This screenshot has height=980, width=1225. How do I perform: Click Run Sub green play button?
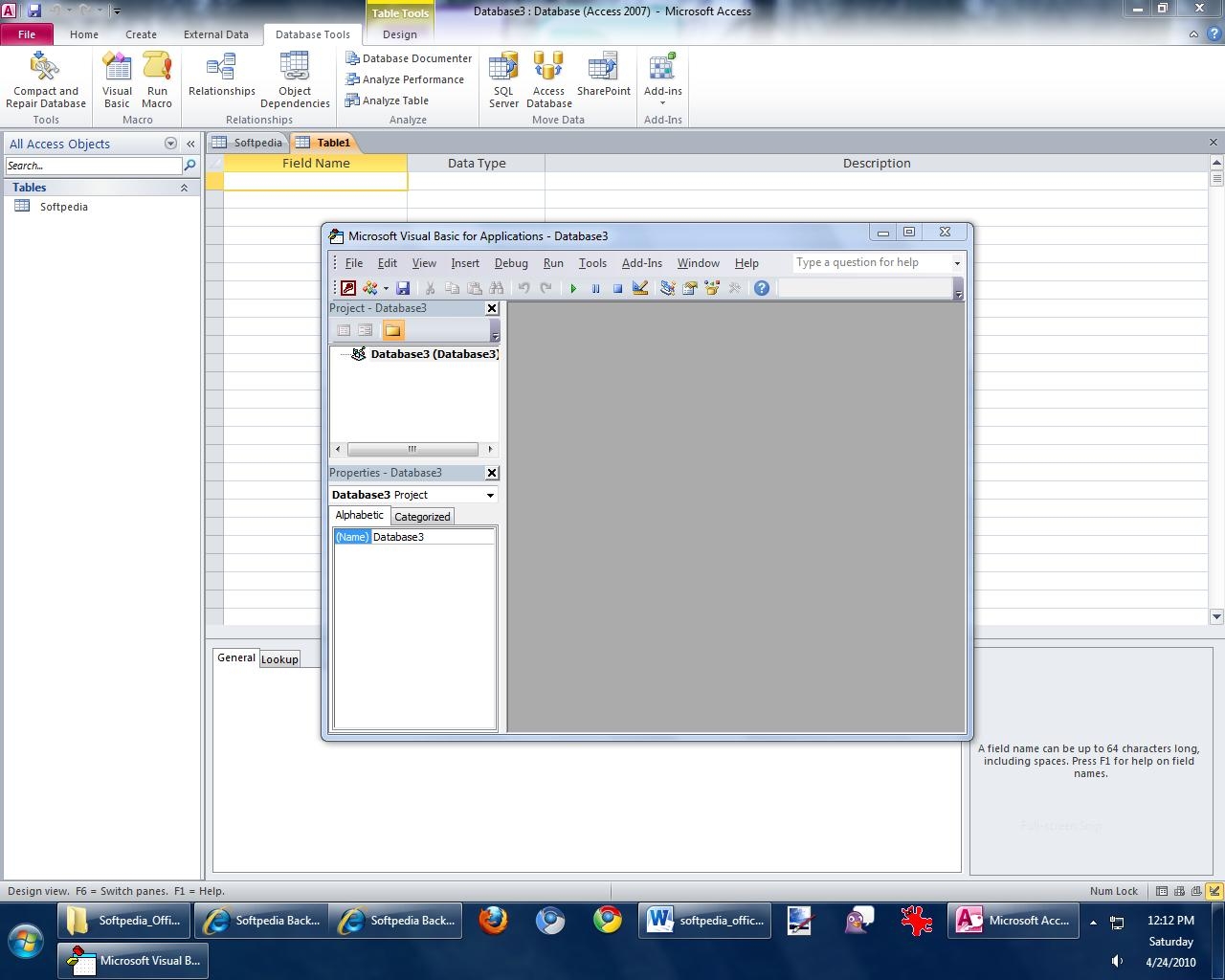pyautogui.click(x=573, y=288)
